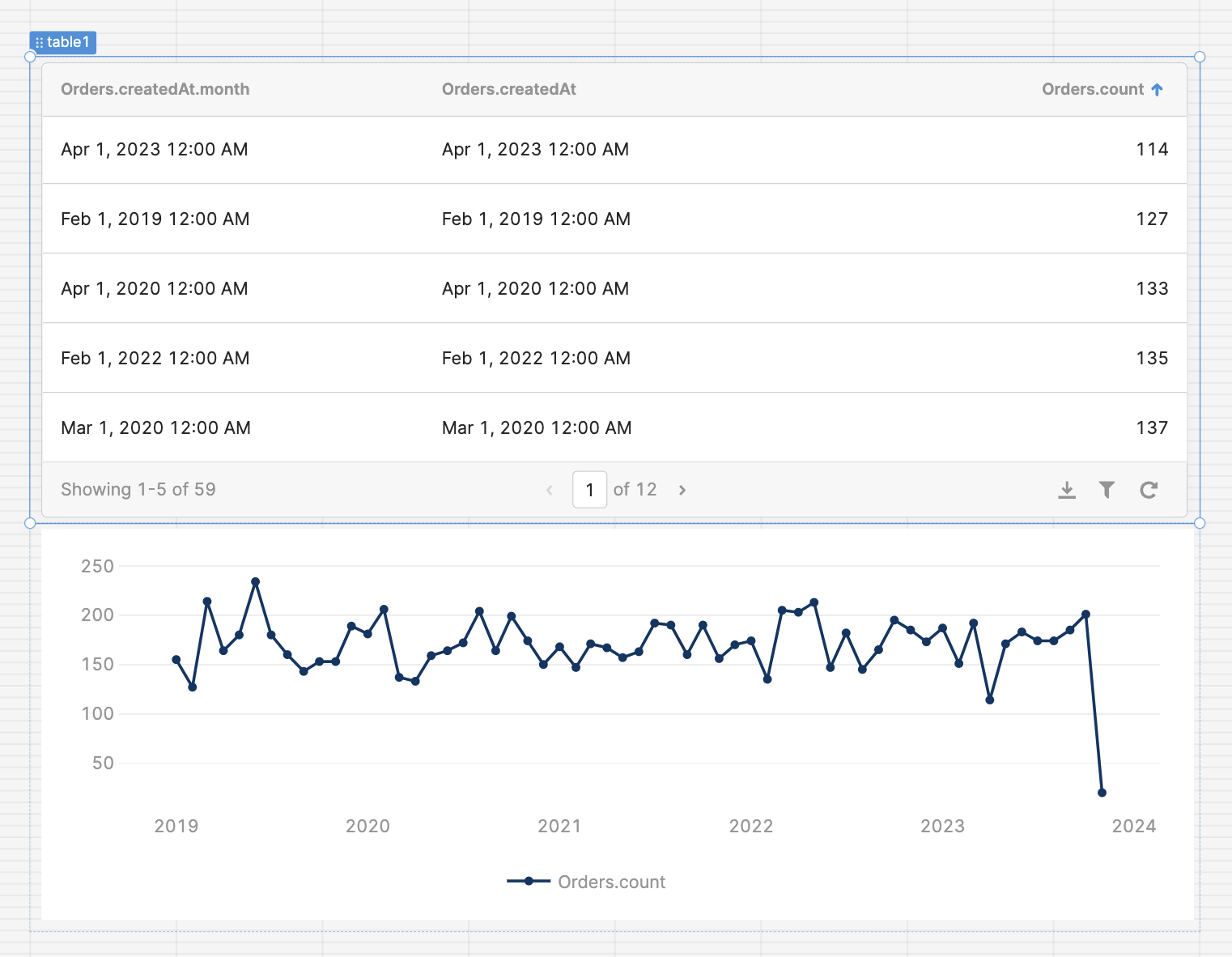Select the Apr 1, 2023 row

click(614, 150)
